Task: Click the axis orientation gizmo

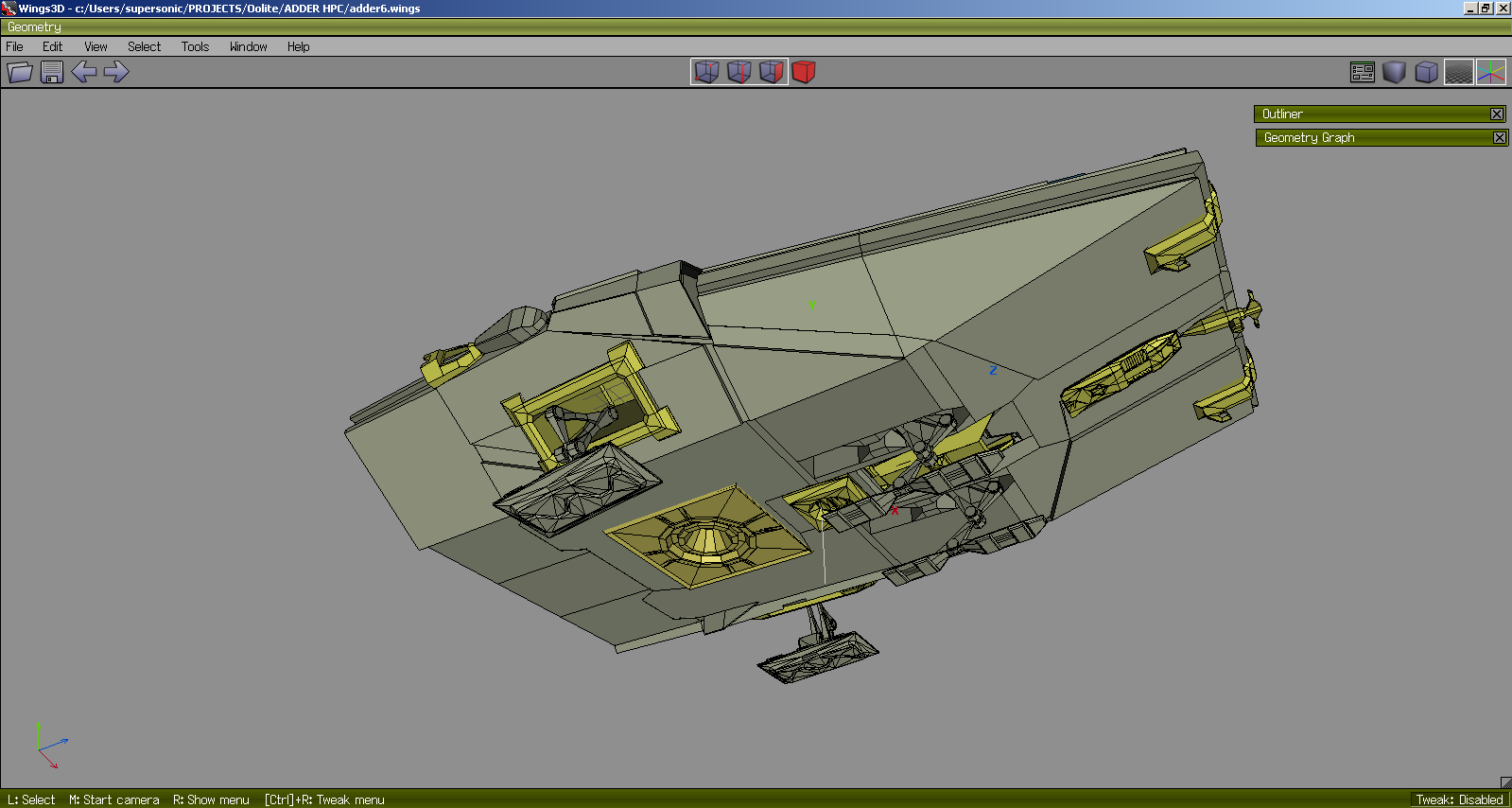Action: [x=51, y=746]
